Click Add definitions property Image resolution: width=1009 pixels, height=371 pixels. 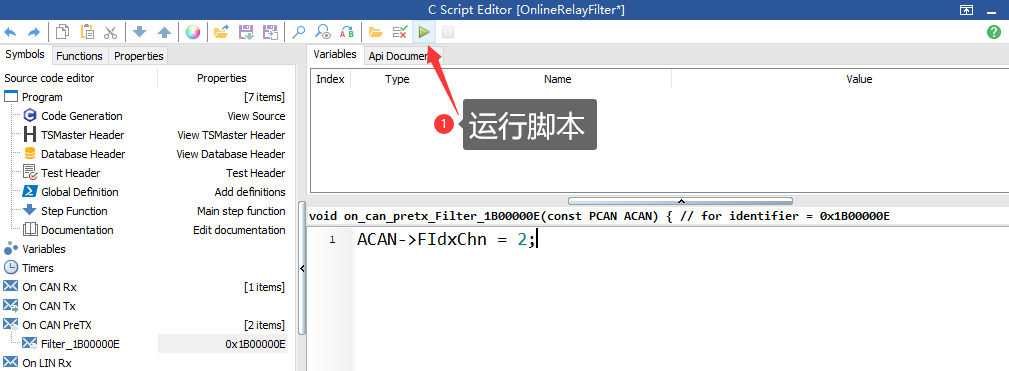(x=250, y=192)
